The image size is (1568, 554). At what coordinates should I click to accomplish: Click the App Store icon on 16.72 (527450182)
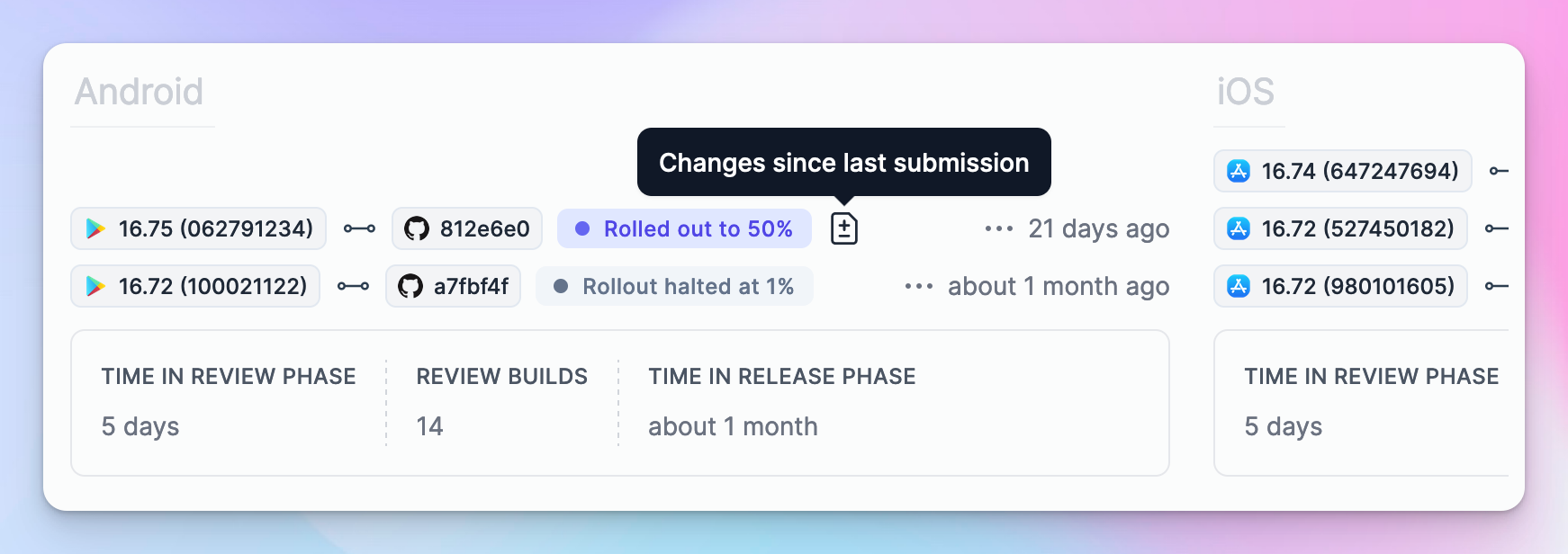[1239, 228]
